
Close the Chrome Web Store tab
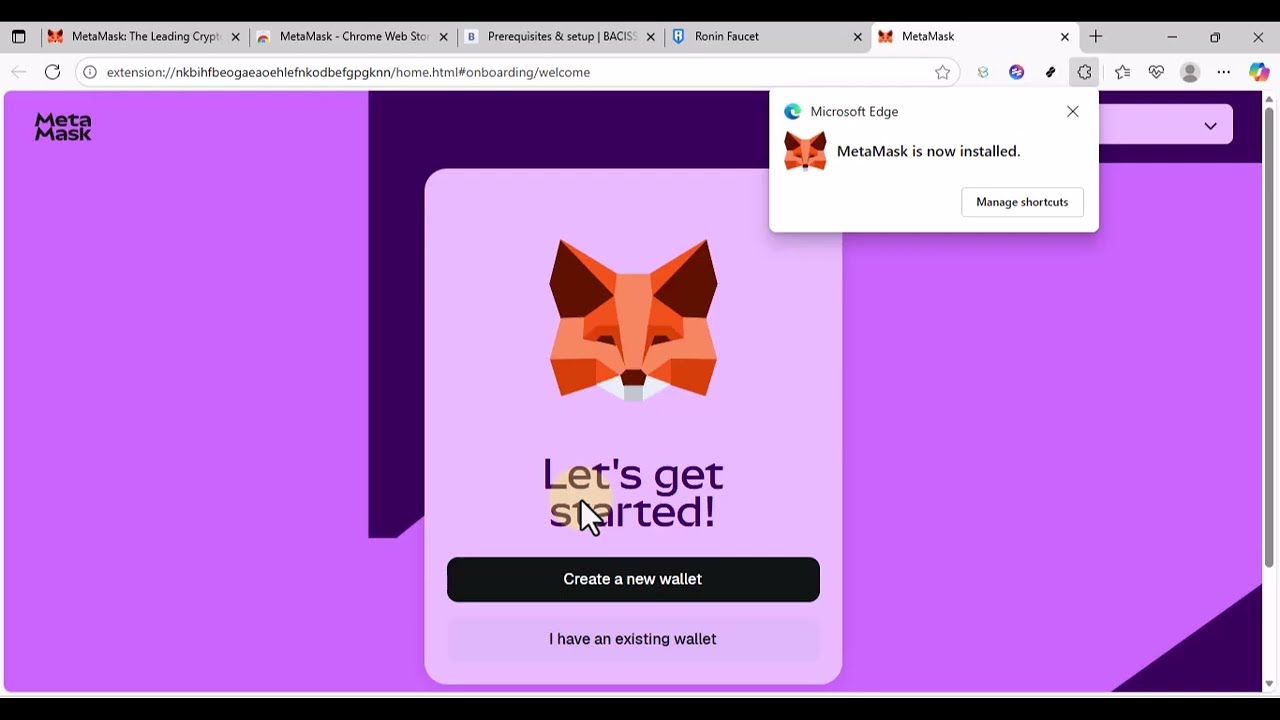443,37
